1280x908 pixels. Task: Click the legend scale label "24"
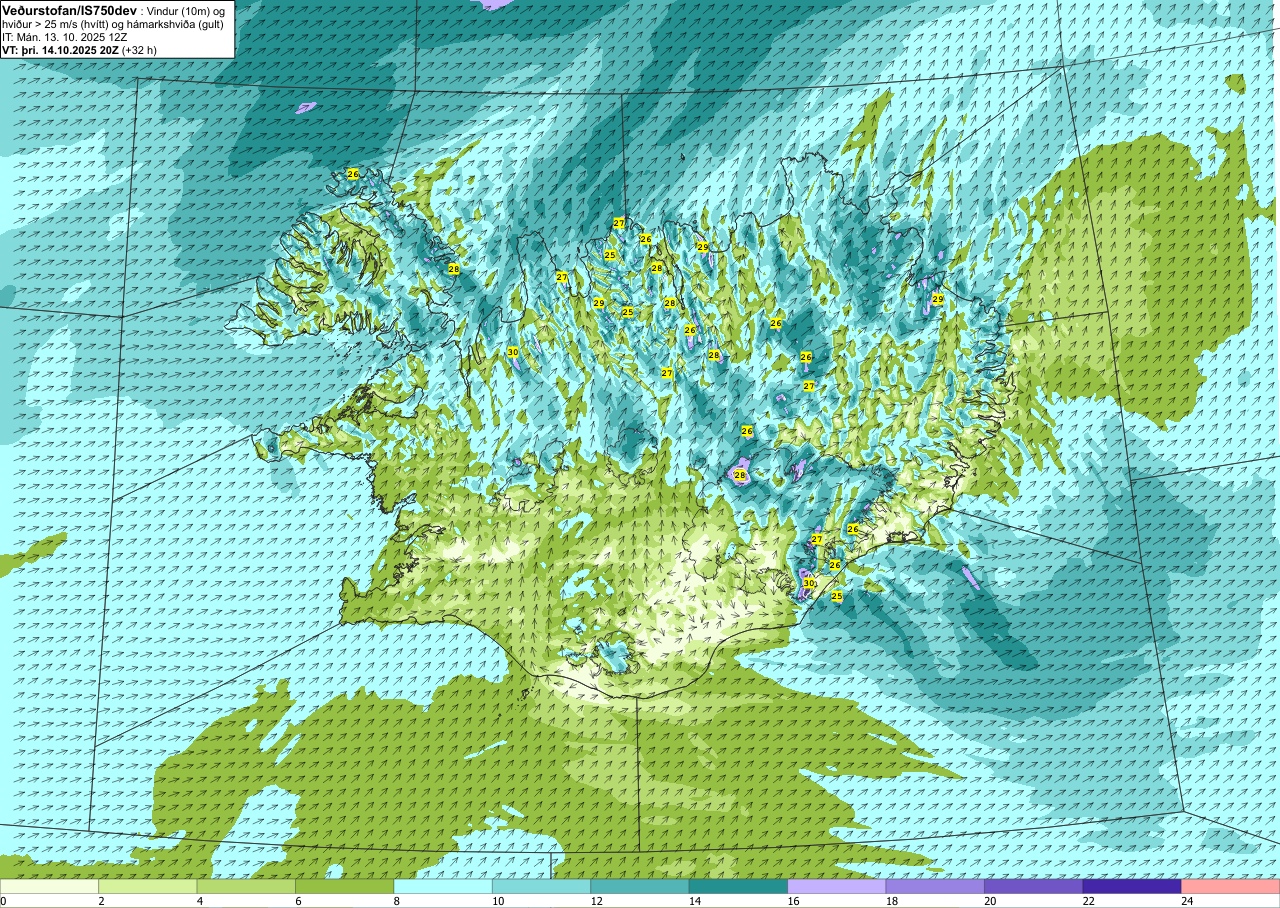point(1185,901)
